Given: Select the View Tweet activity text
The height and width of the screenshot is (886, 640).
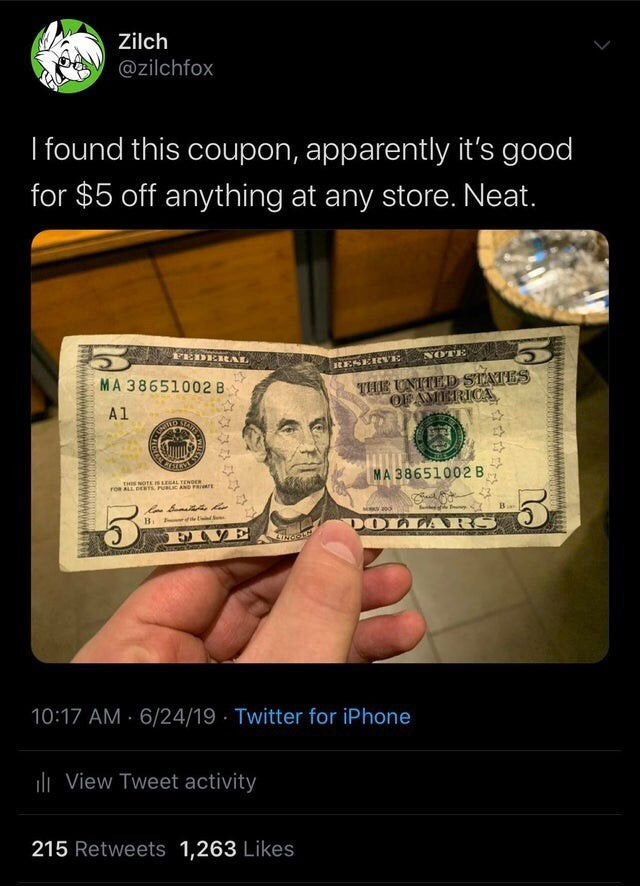Looking at the screenshot, I should [161, 781].
